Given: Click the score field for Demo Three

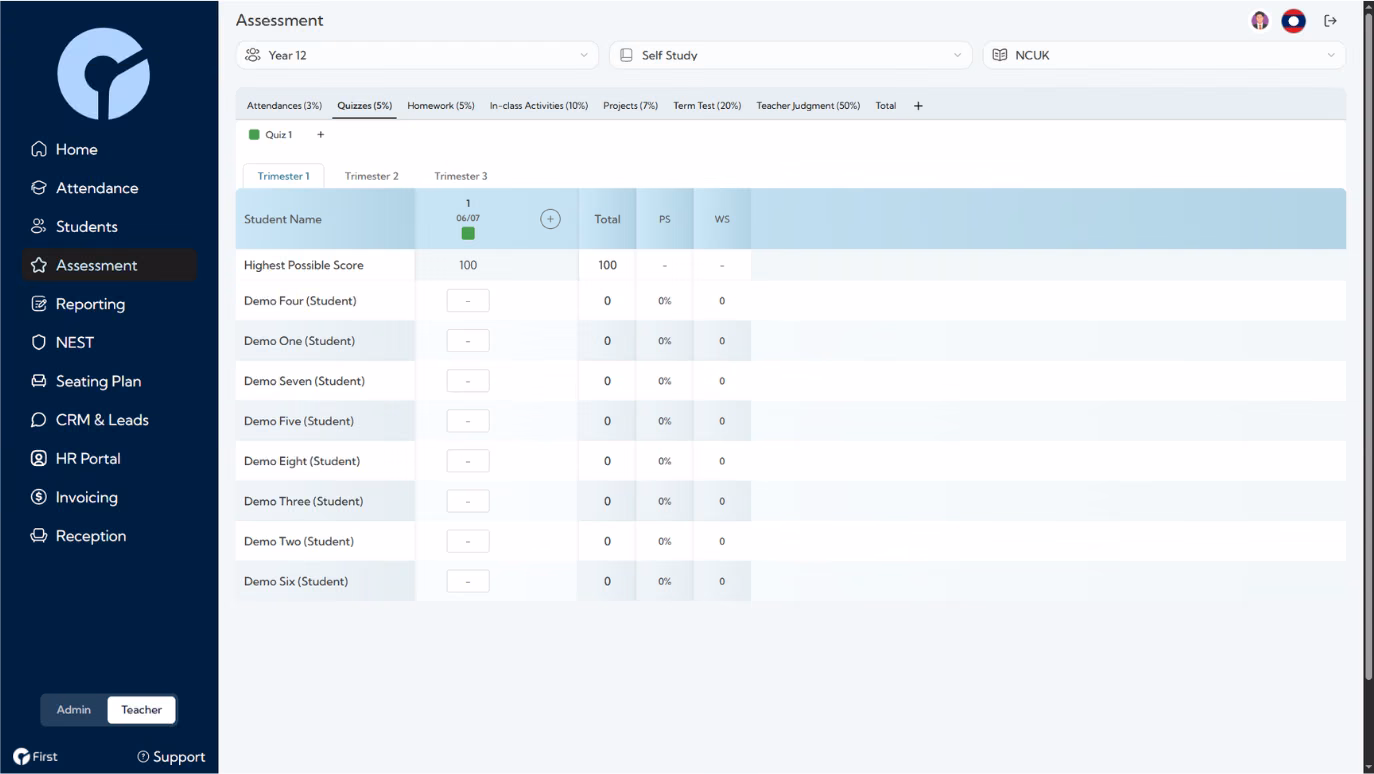Looking at the screenshot, I should click(468, 501).
